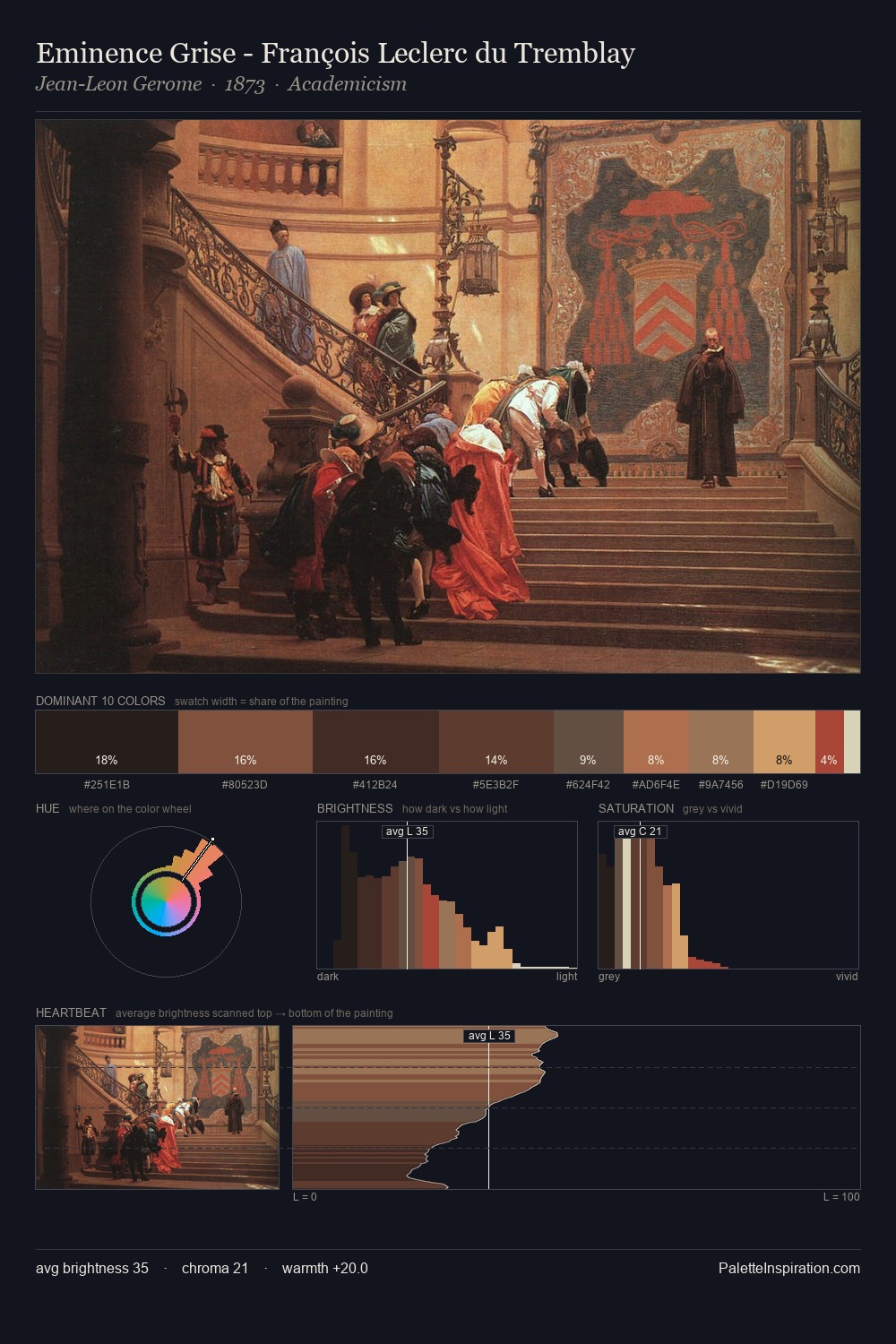
Task: Click the painting title "Eminence Grise" heading
Action: point(335,54)
